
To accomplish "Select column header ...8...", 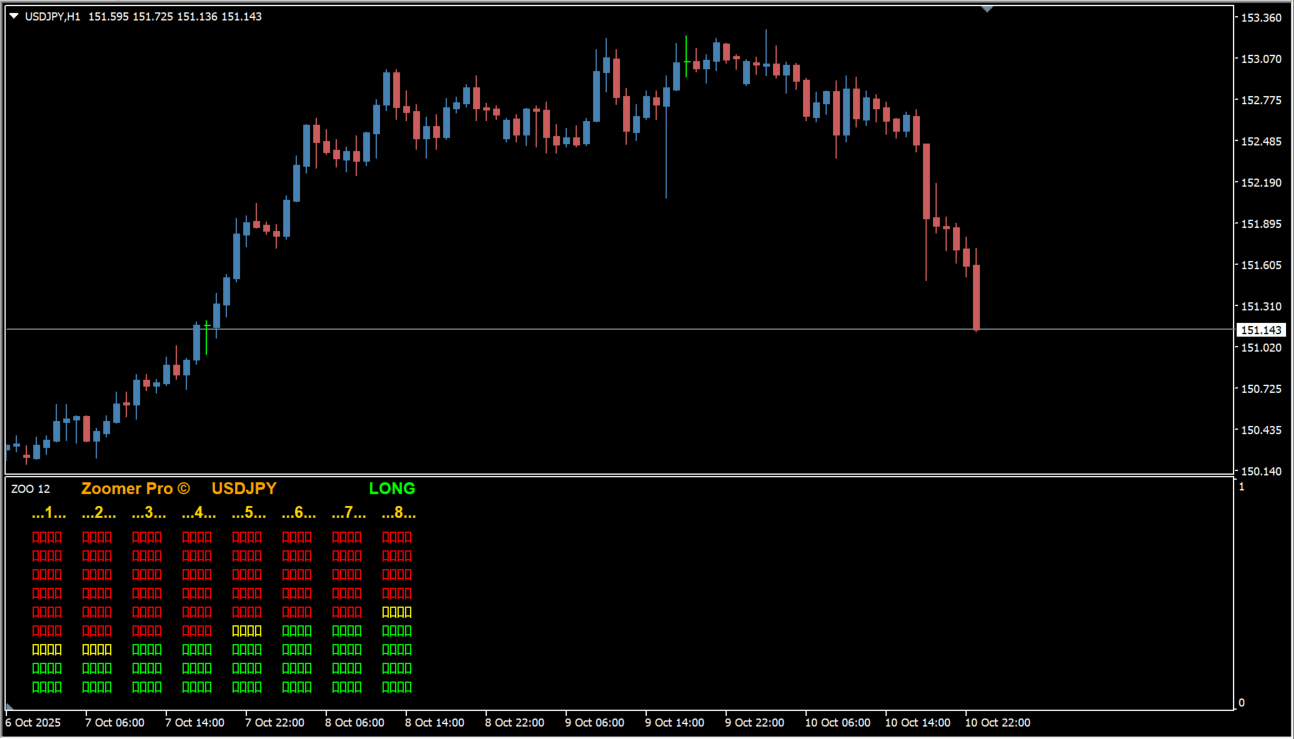I will (x=398, y=513).
